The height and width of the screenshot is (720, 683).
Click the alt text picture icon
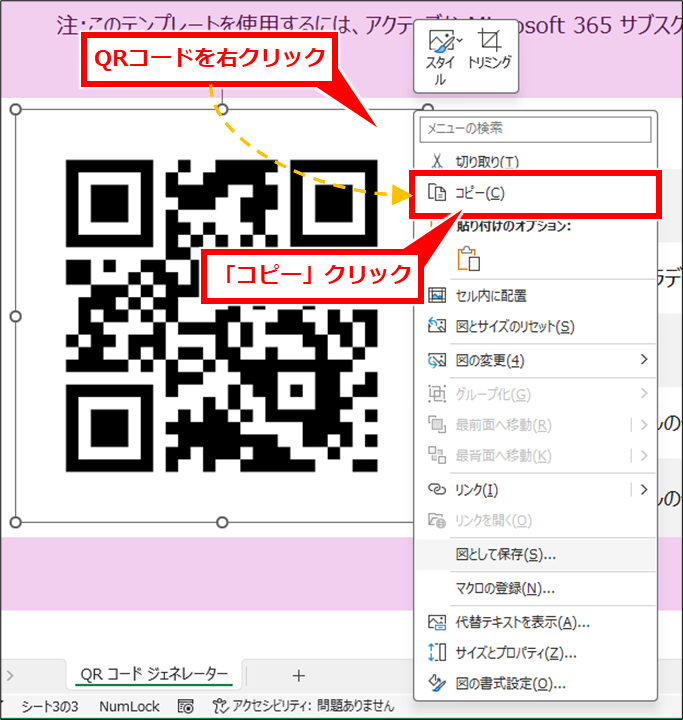tap(437, 622)
